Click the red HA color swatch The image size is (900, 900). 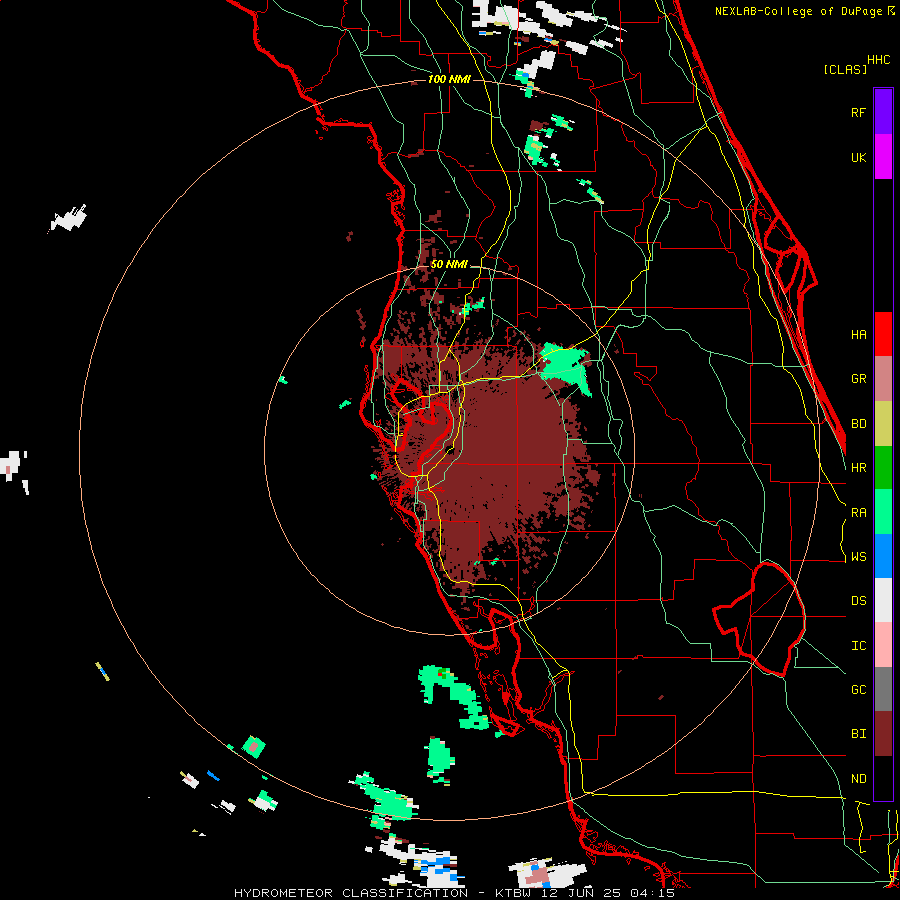coord(883,334)
